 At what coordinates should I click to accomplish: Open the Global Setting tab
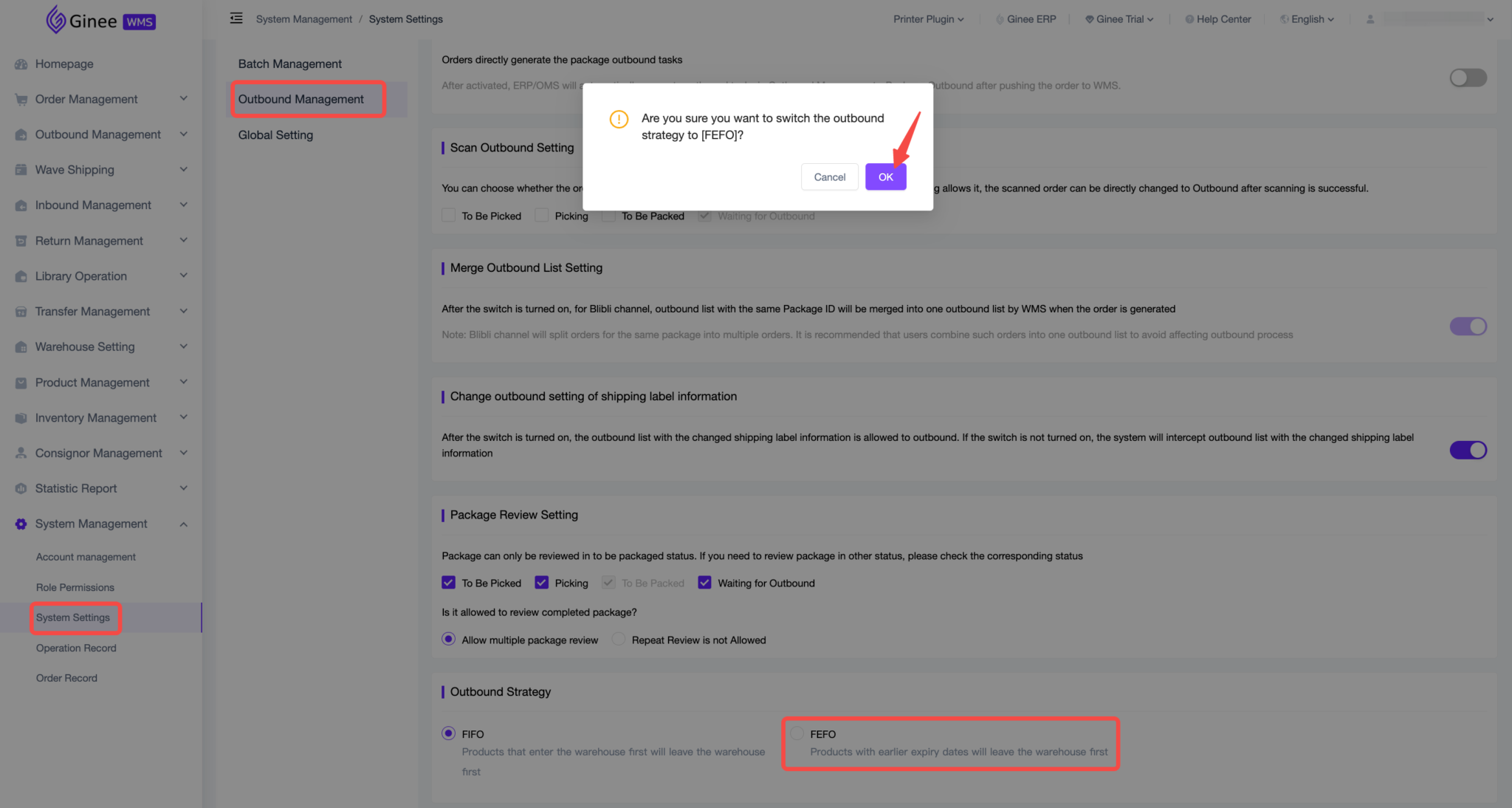[275, 135]
